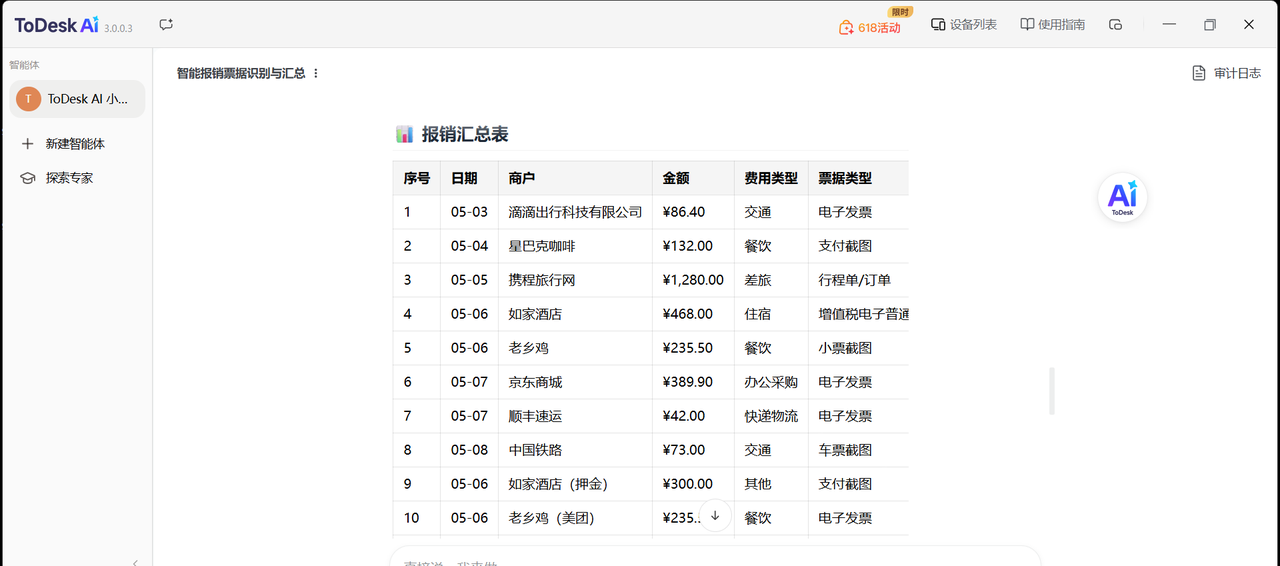Open 使用指南 user guide
1280x566 pixels.
[1052, 25]
